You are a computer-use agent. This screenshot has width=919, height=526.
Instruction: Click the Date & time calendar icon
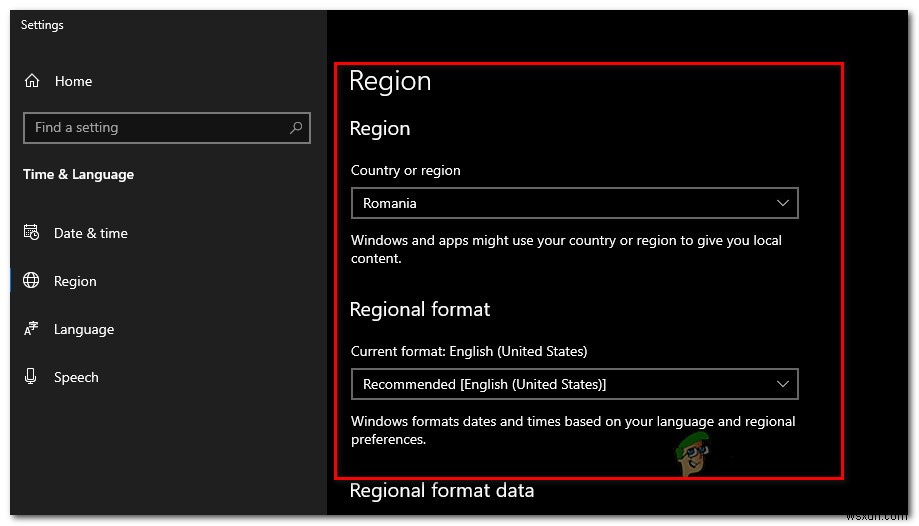point(31,232)
